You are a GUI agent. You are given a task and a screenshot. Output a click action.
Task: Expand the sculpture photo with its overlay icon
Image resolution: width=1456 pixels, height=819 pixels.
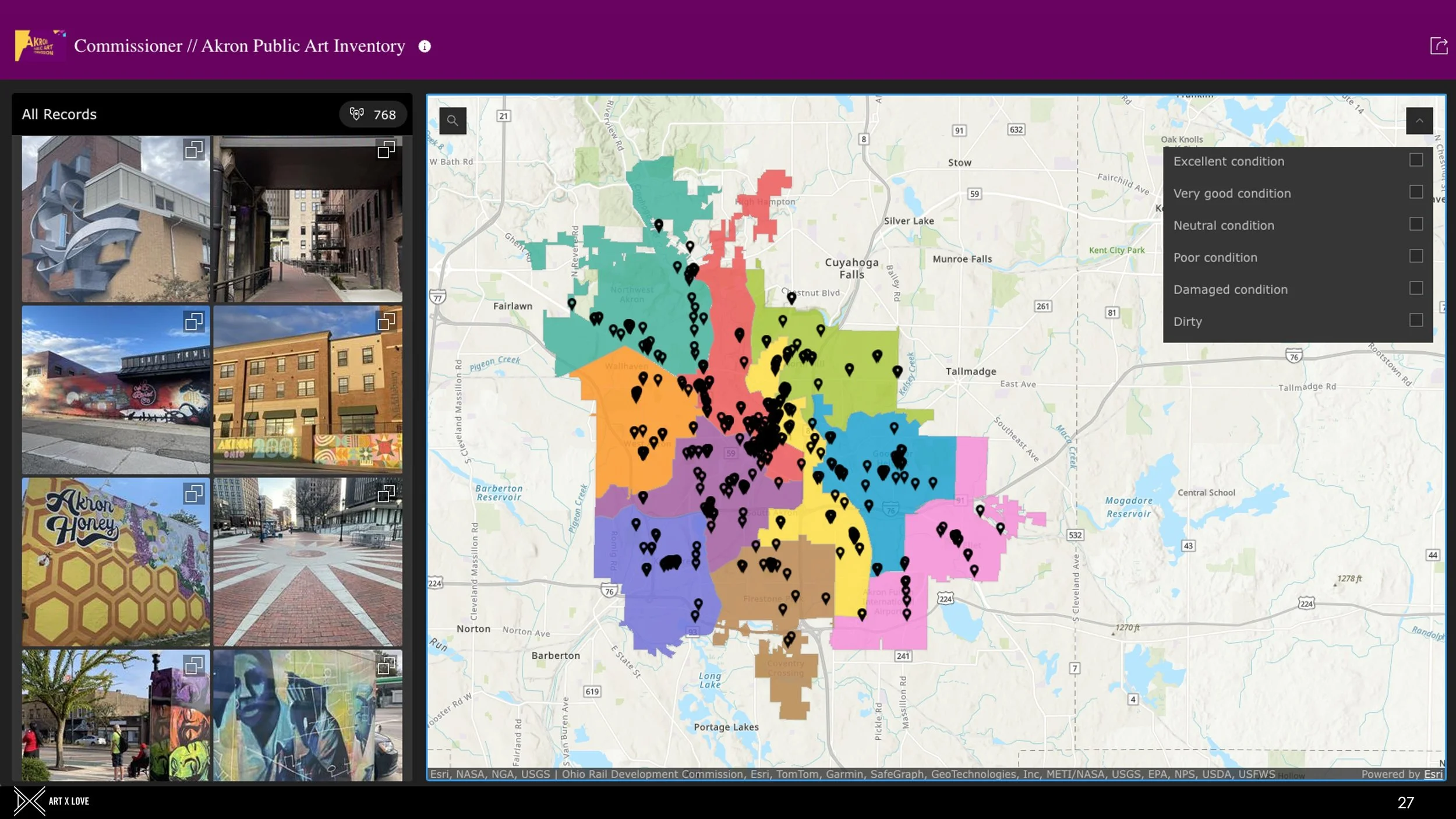click(194, 150)
